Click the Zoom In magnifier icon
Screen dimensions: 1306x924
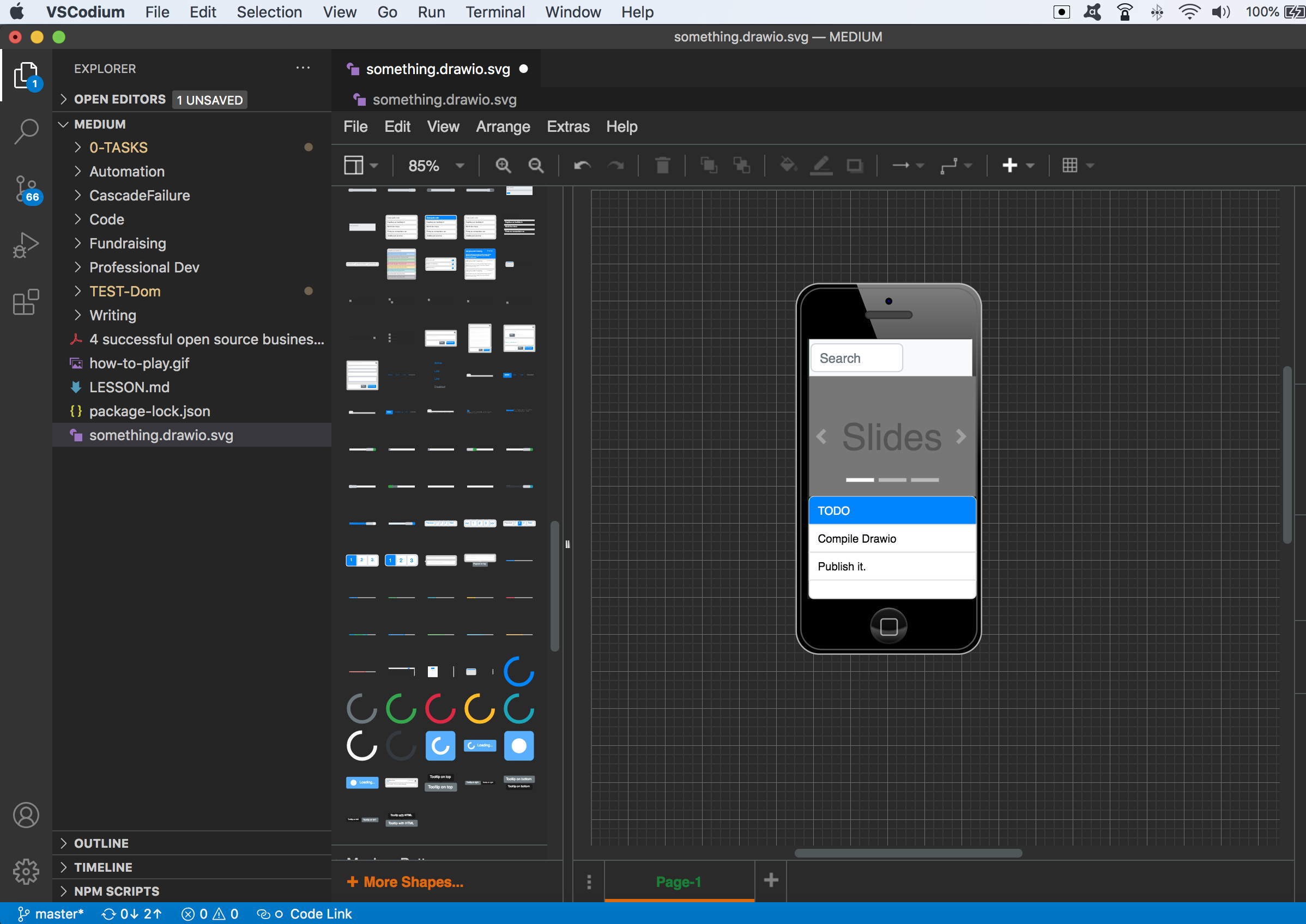[503, 166]
